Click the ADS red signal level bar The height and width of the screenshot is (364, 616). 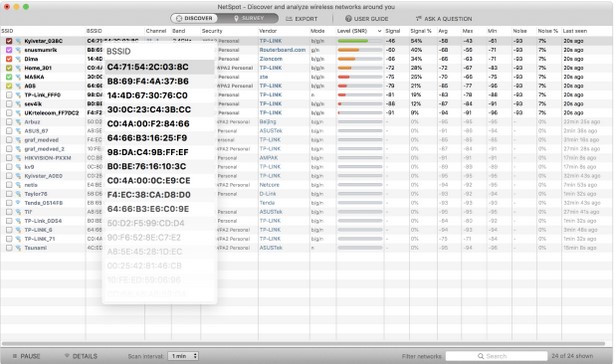click(x=342, y=86)
